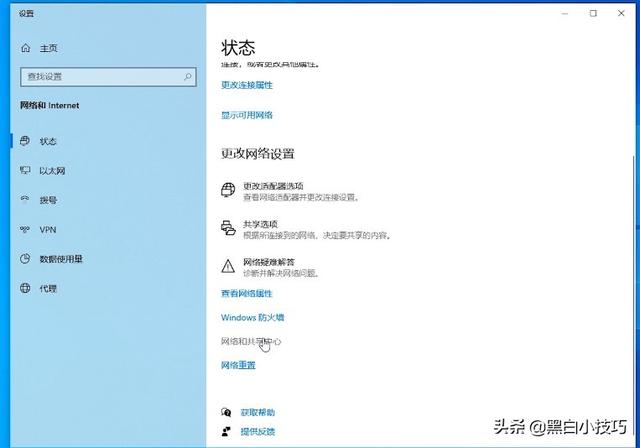Open 网络和共享中心 link
640x448 pixels.
(251, 341)
